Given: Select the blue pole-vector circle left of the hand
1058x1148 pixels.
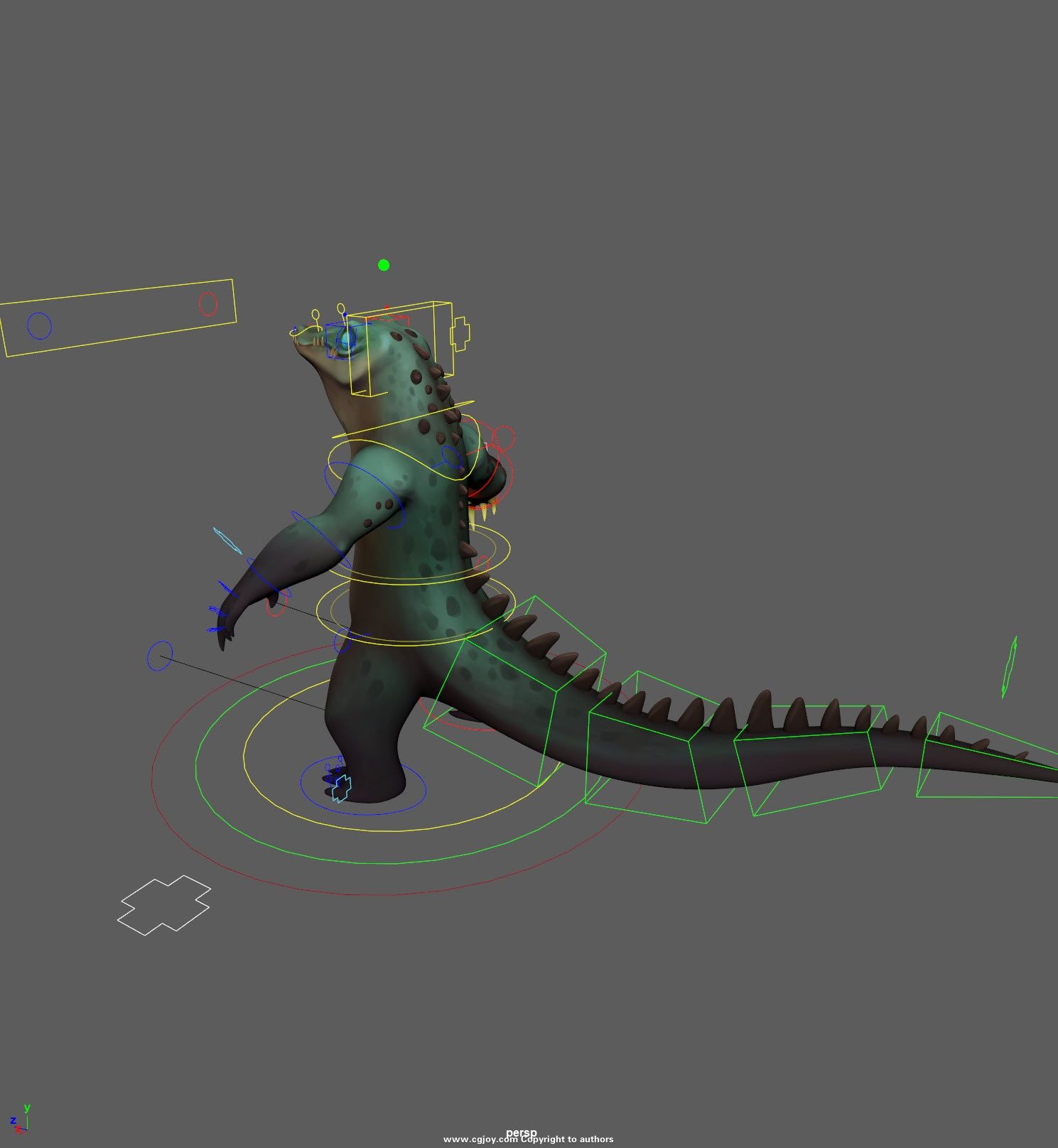Looking at the screenshot, I should click(x=160, y=655).
